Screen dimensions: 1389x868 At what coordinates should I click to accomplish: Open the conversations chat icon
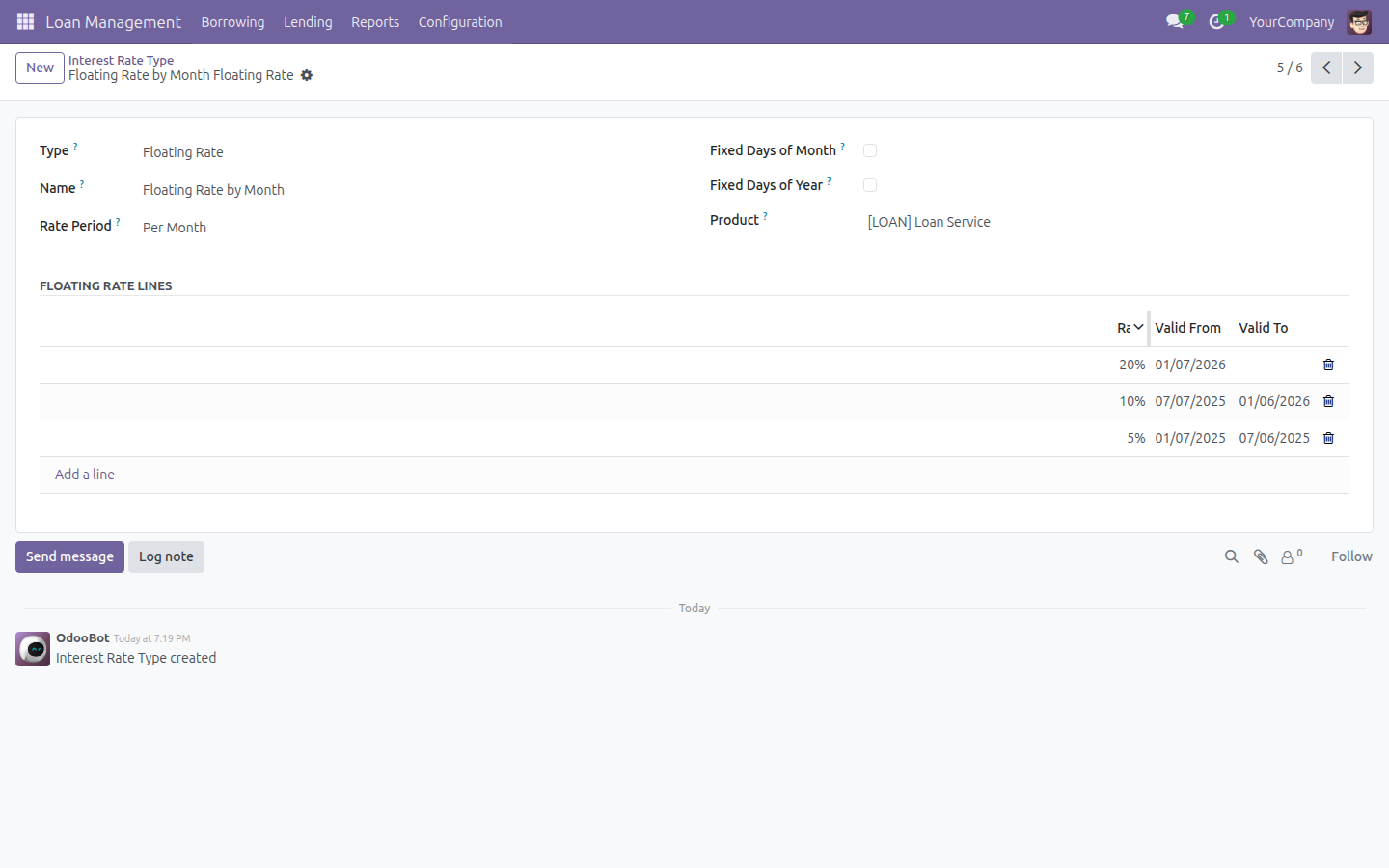pos(1175,21)
